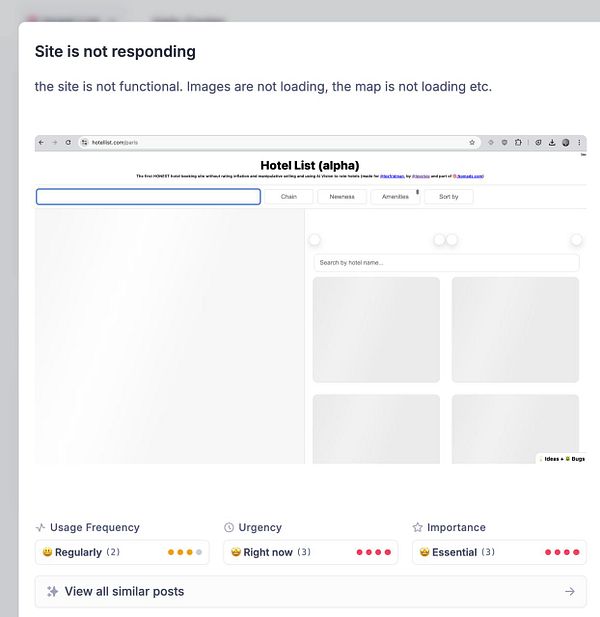Click the emoji next to Right now
The width and height of the screenshot is (600, 617).
(236, 552)
